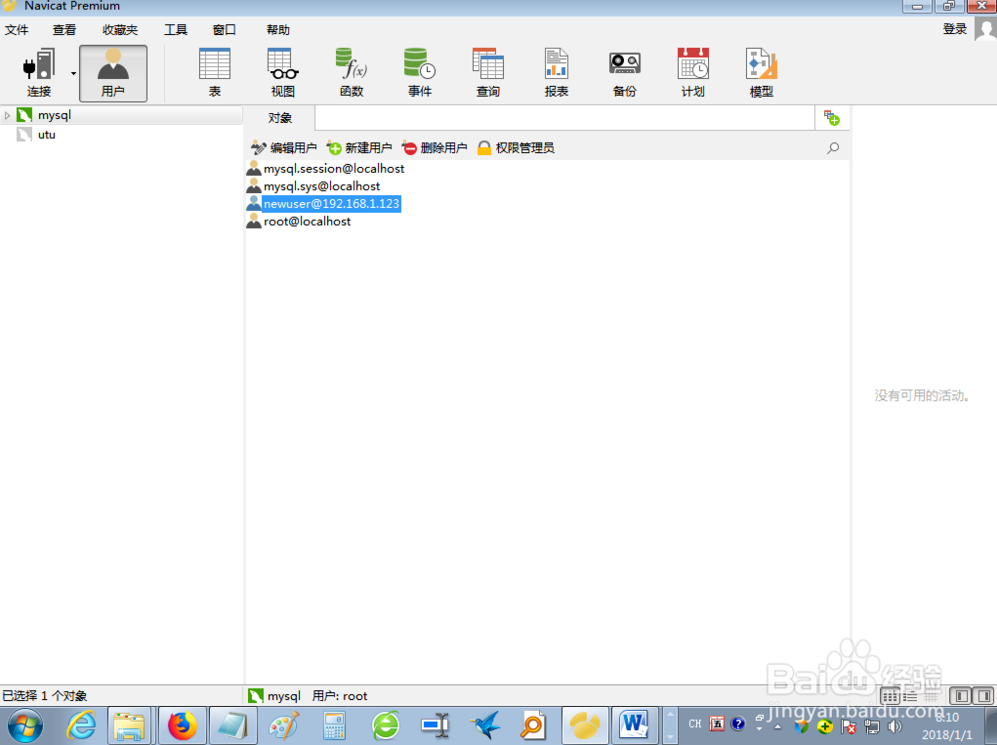
Task: Expand the mysql connection tree node
Action: coord(7,115)
